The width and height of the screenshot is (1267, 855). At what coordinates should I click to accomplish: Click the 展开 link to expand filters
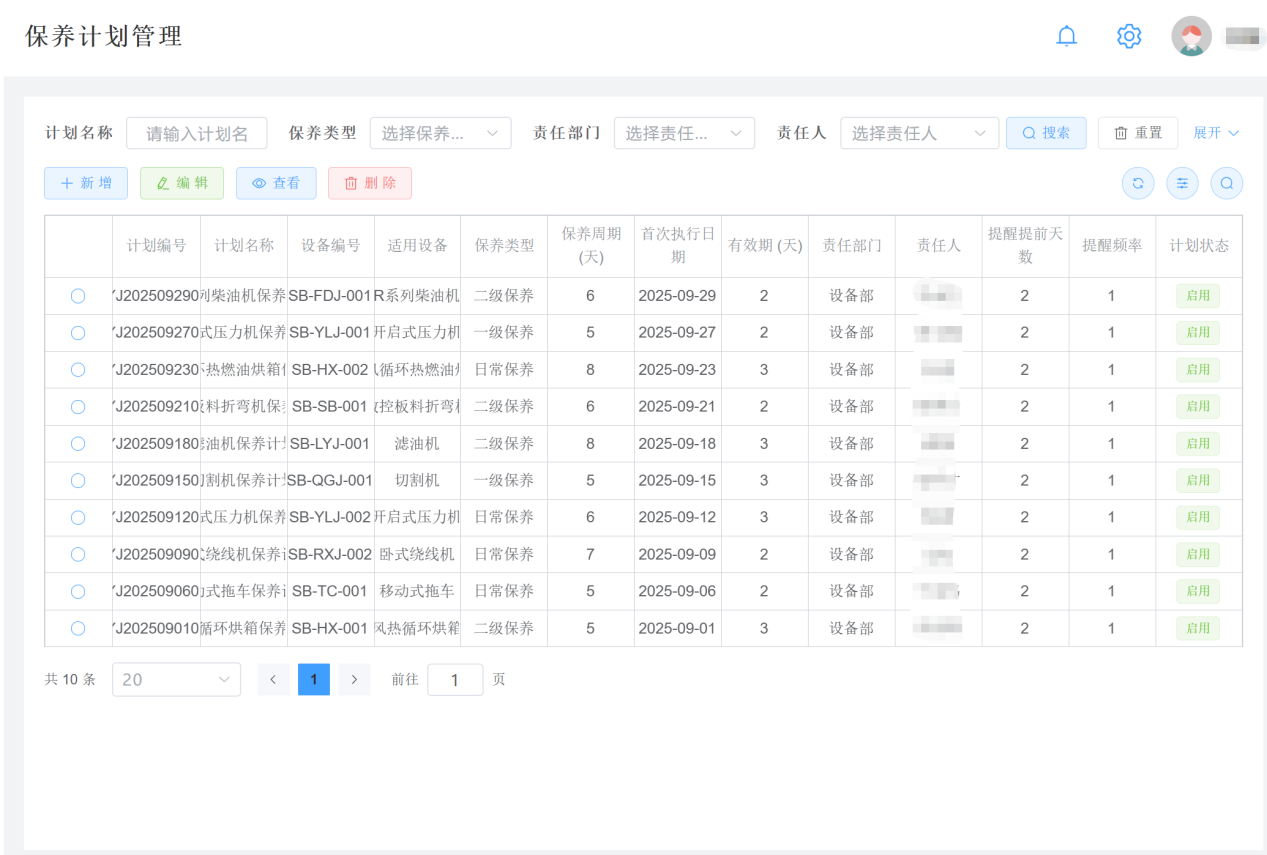[x=1216, y=133]
